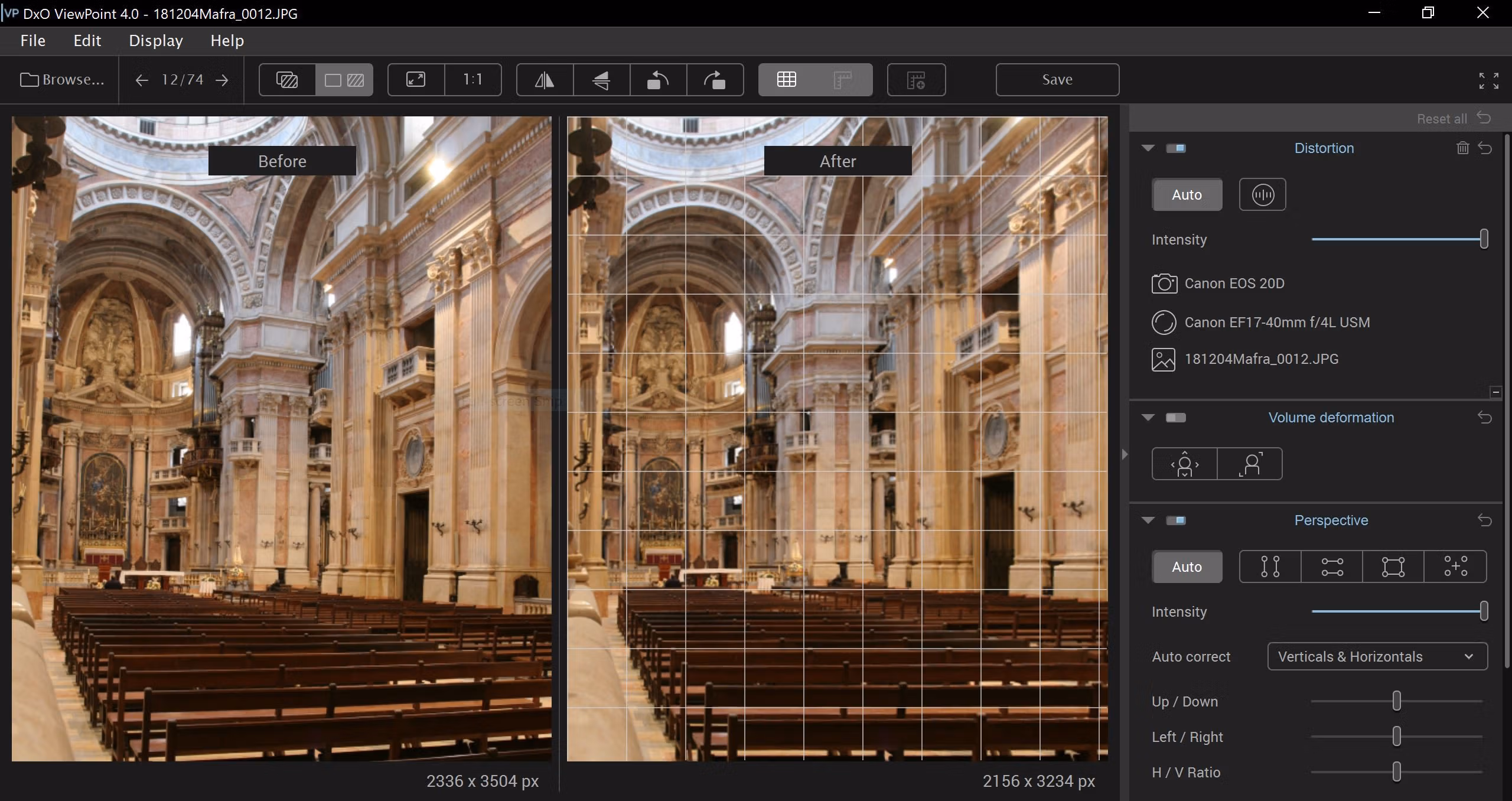Screen dimensions: 1512x801
Task: Select force rectangle perspective tool
Action: click(x=1393, y=566)
